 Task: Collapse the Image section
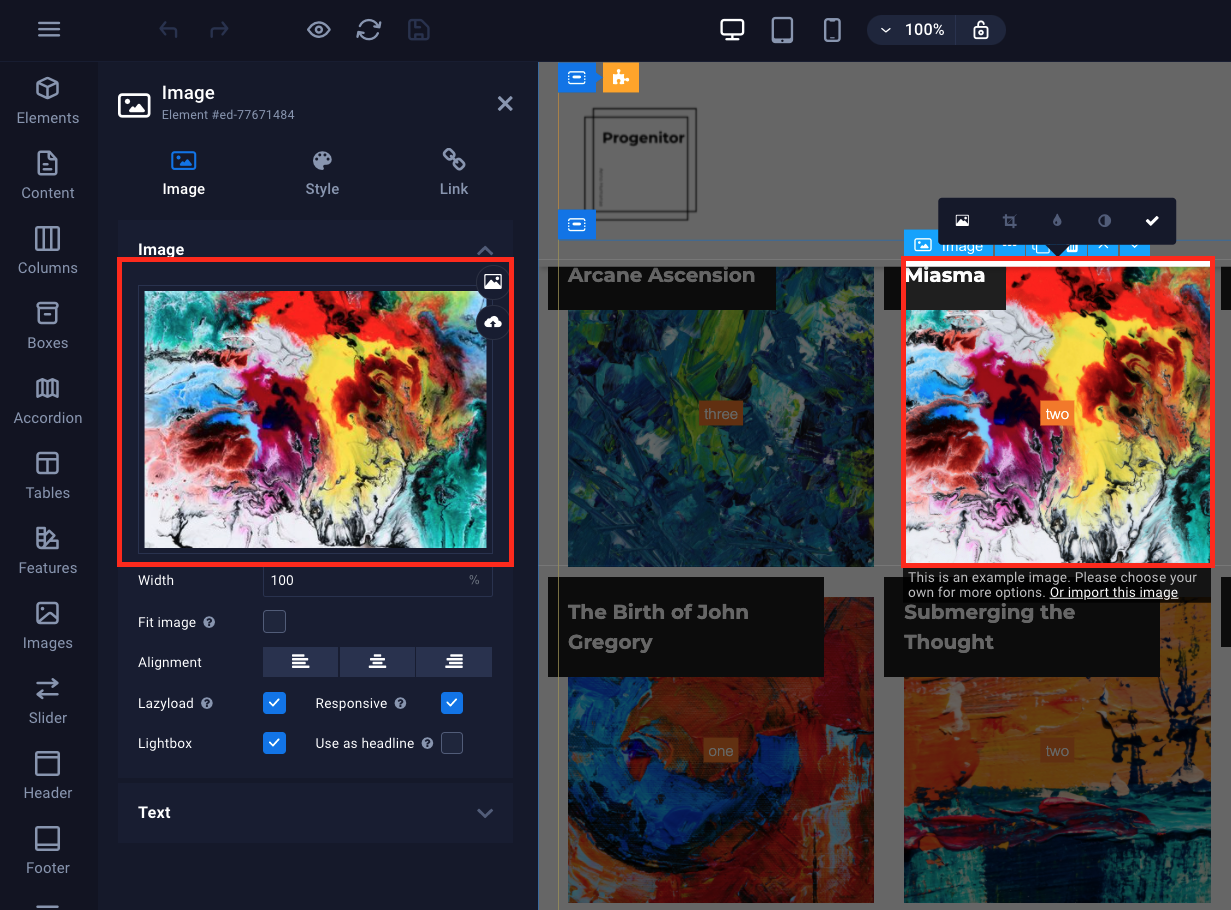pos(485,250)
